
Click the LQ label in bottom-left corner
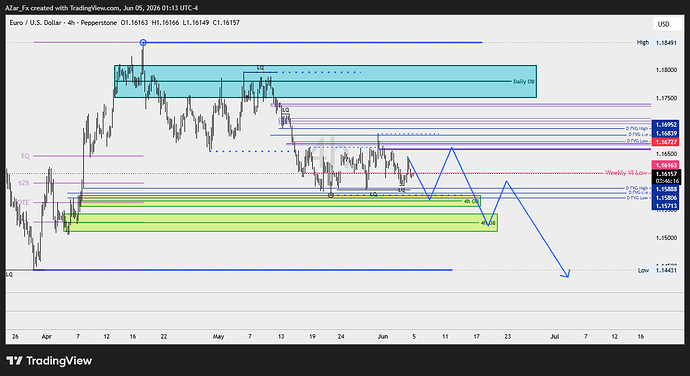click(x=9, y=274)
